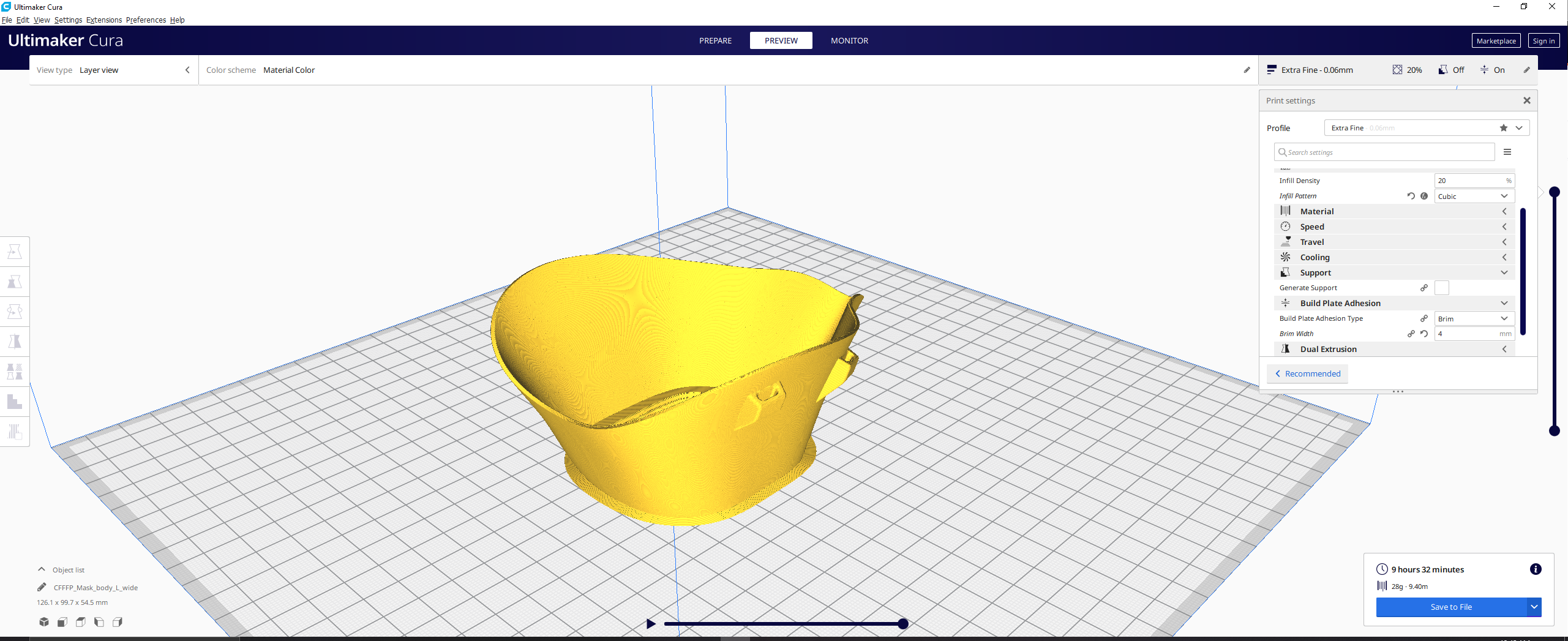Click the pencil icon beside CFFFP_Mask_body_L_wide
This screenshot has width=1568, height=641.
pos(42,587)
